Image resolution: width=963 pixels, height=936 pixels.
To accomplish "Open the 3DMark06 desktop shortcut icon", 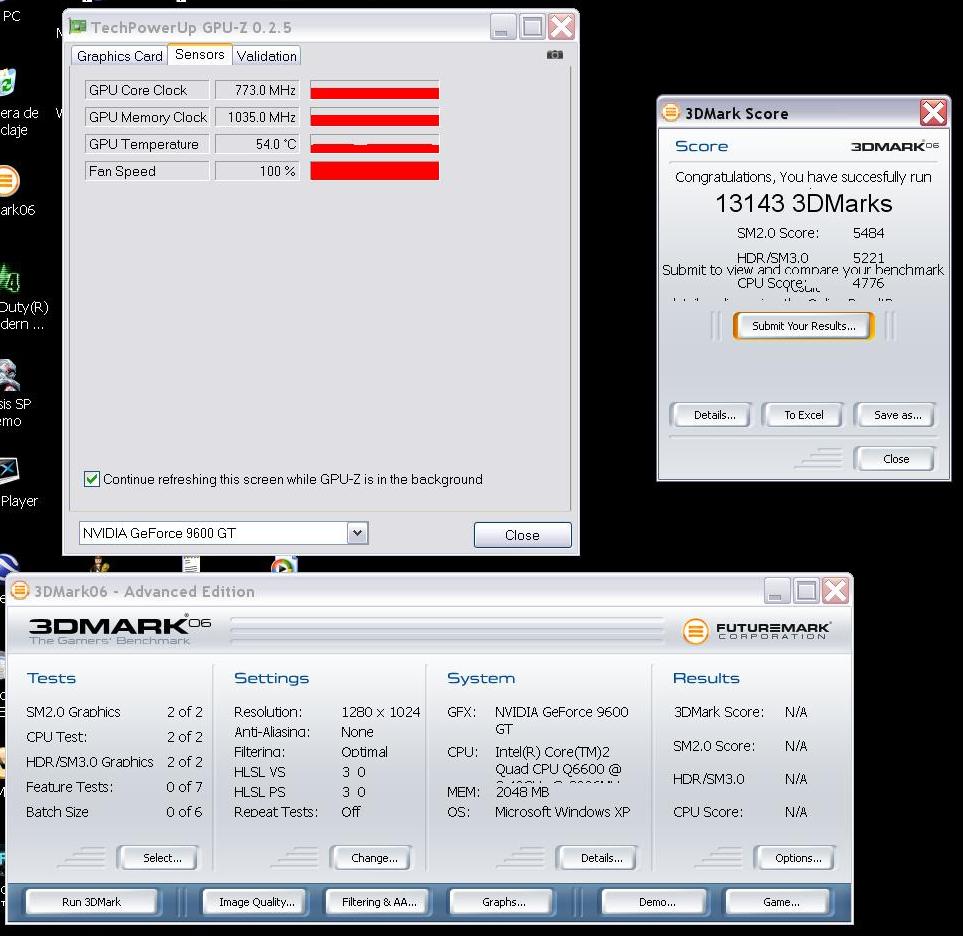I will point(8,182).
